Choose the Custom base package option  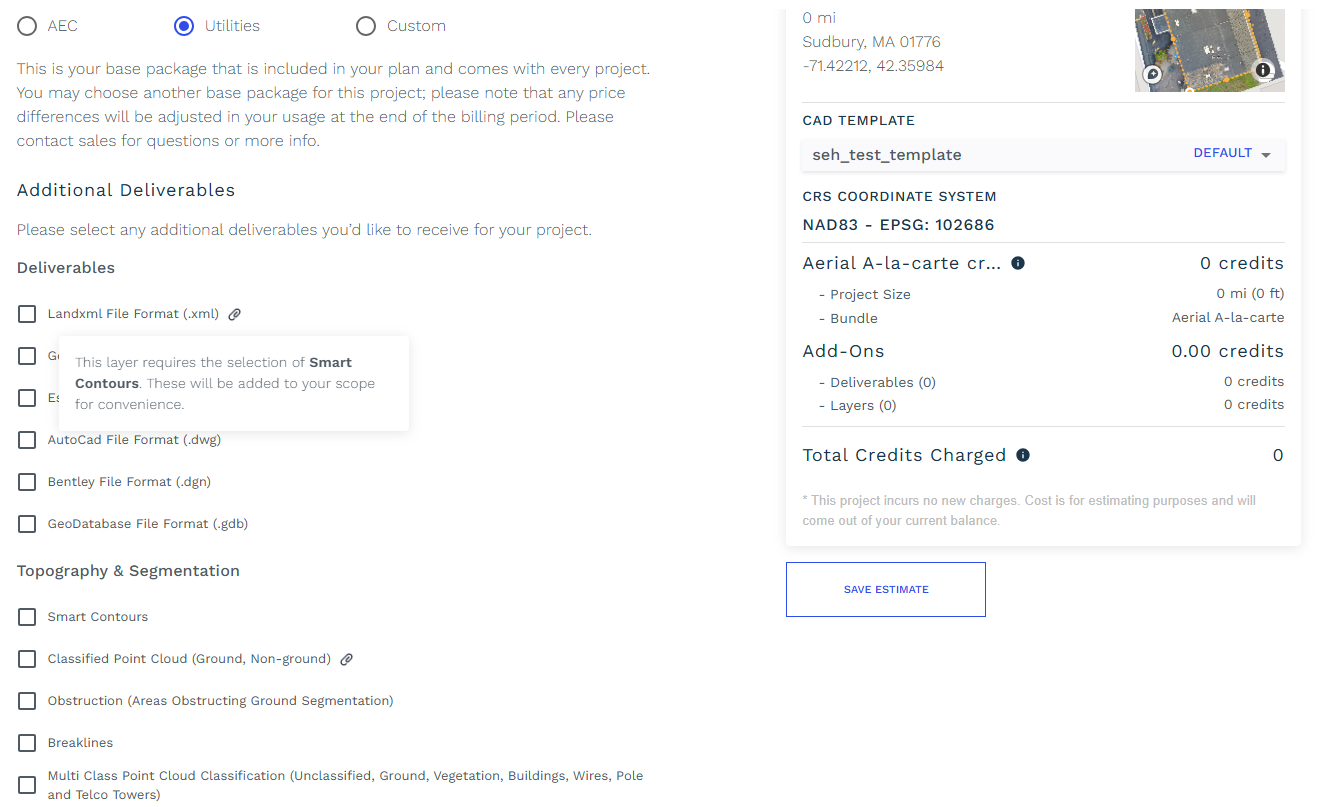click(366, 26)
